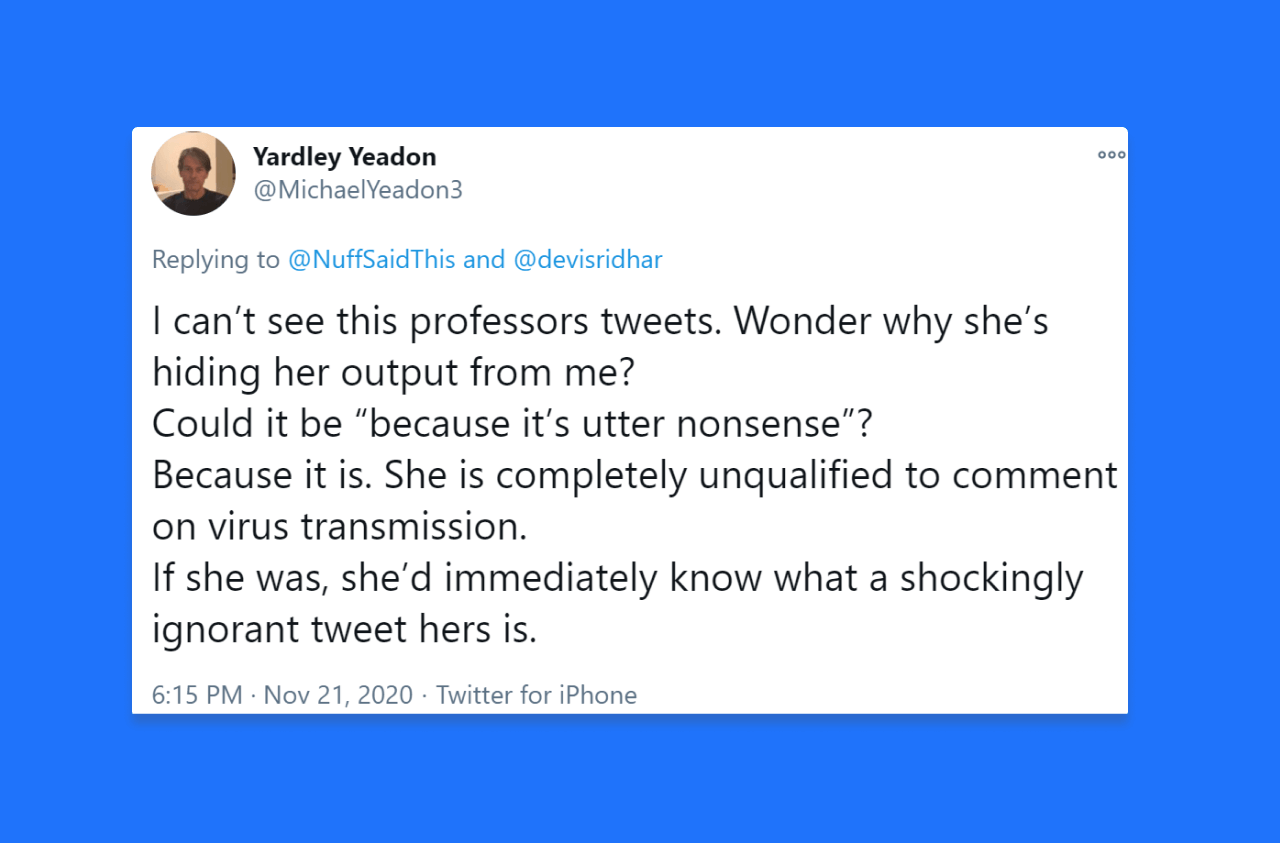Click the 'If she was, she'd immediately know' line

[x=617, y=579]
